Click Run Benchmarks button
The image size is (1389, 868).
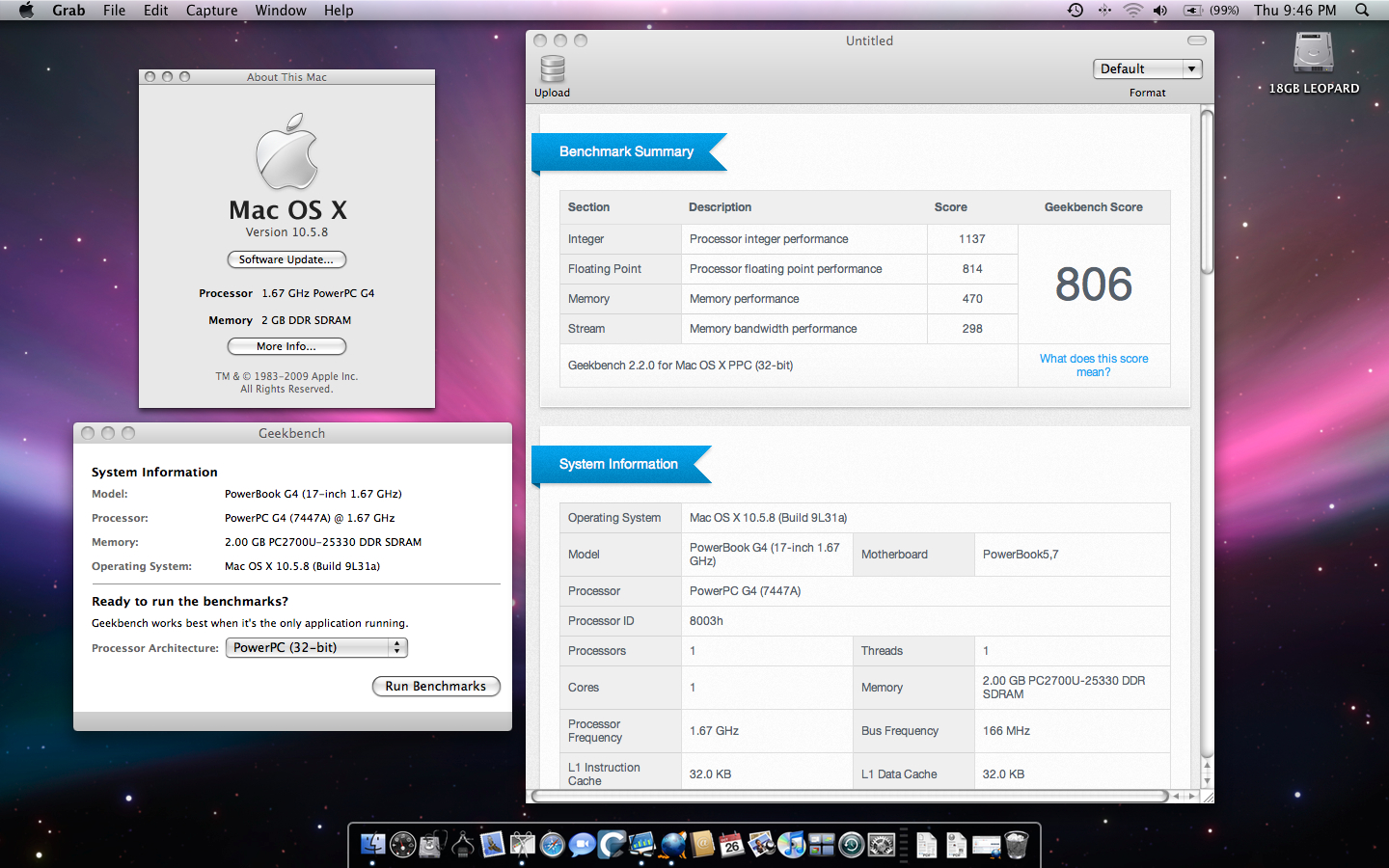click(x=436, y=686)
